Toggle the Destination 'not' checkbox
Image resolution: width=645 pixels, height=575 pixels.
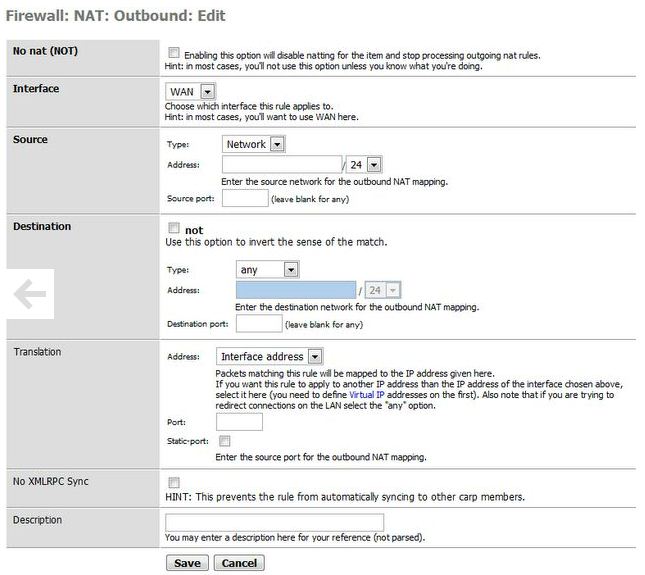[174, 229]
